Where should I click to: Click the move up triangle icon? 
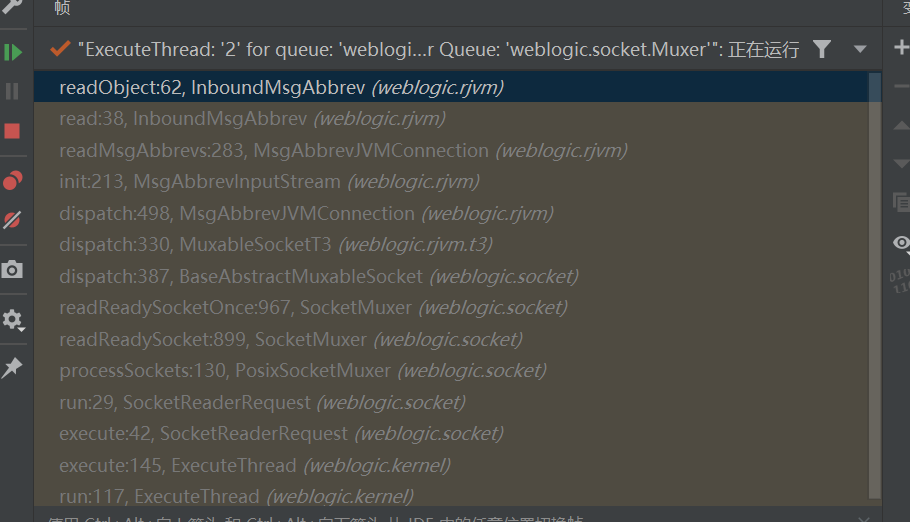[901, 125]
